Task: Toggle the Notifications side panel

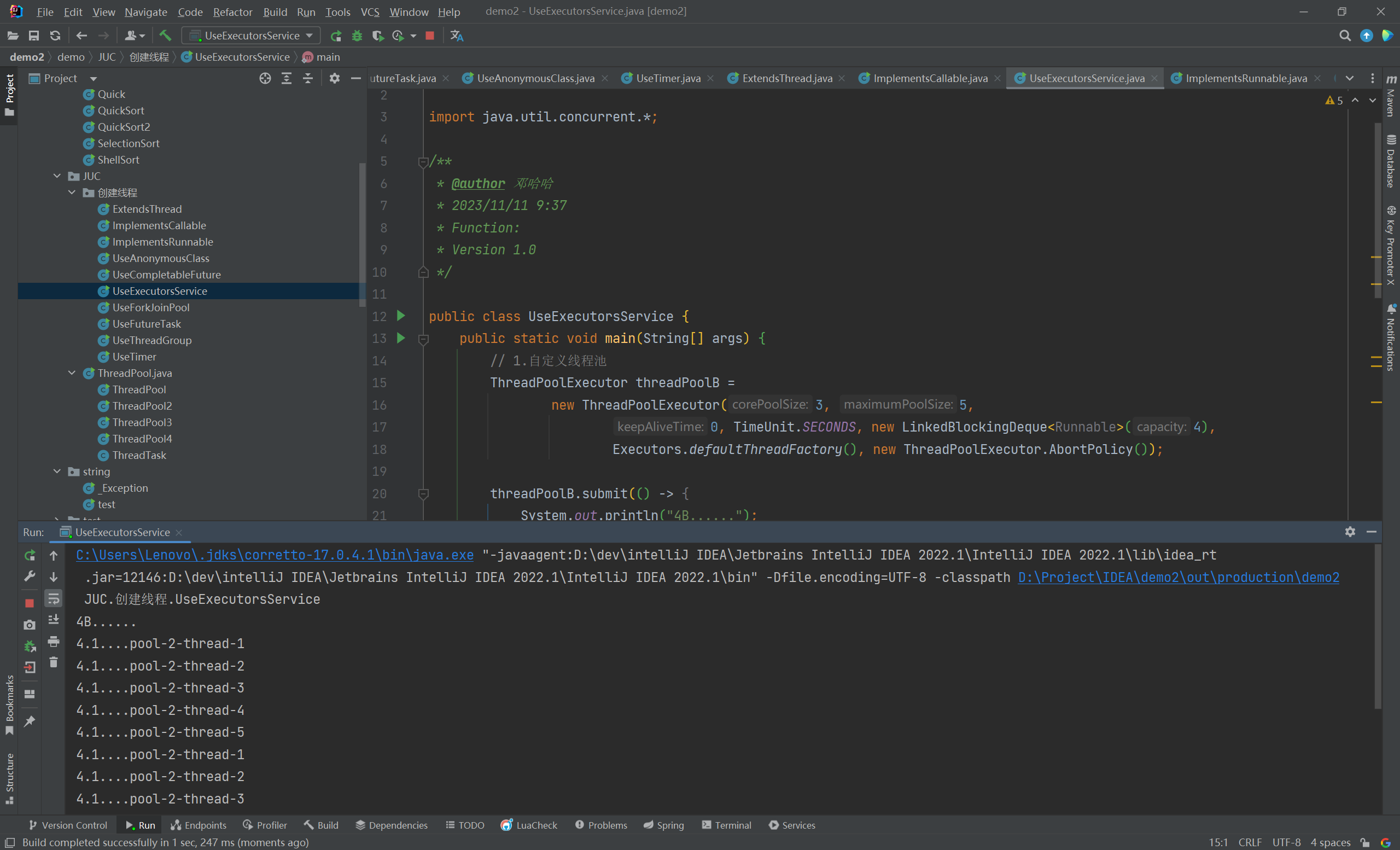Action: pyautogui.click(x=1391, y=337)
